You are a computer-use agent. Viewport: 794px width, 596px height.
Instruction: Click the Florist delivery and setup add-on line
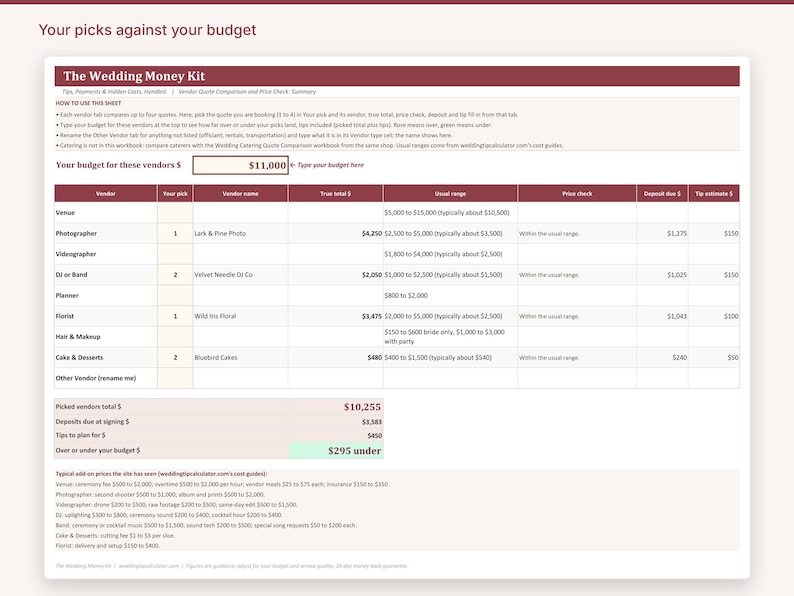coord(108,546)
